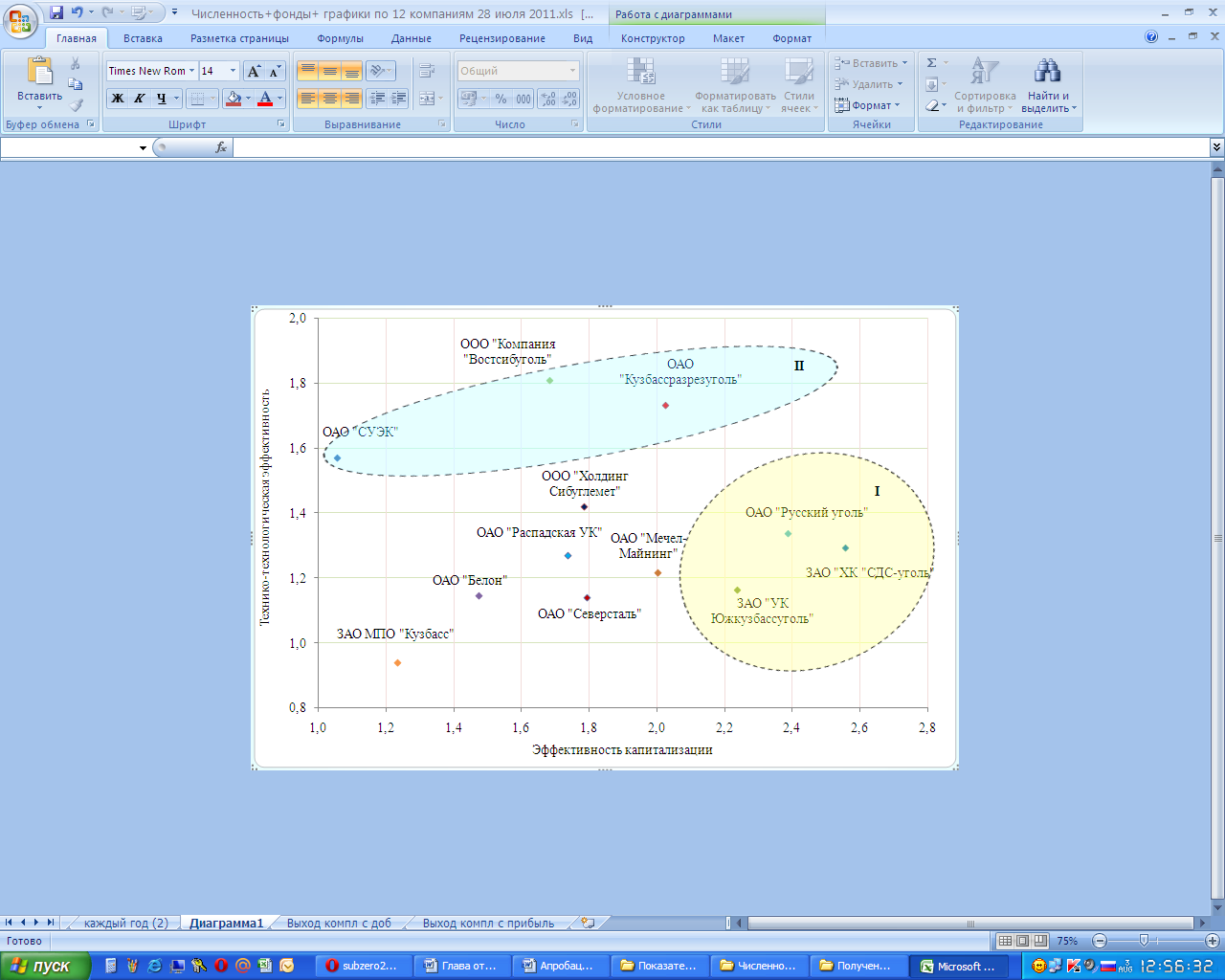Open the Формулы tab
Screen dimensions: 1225x980
(341, 38)
